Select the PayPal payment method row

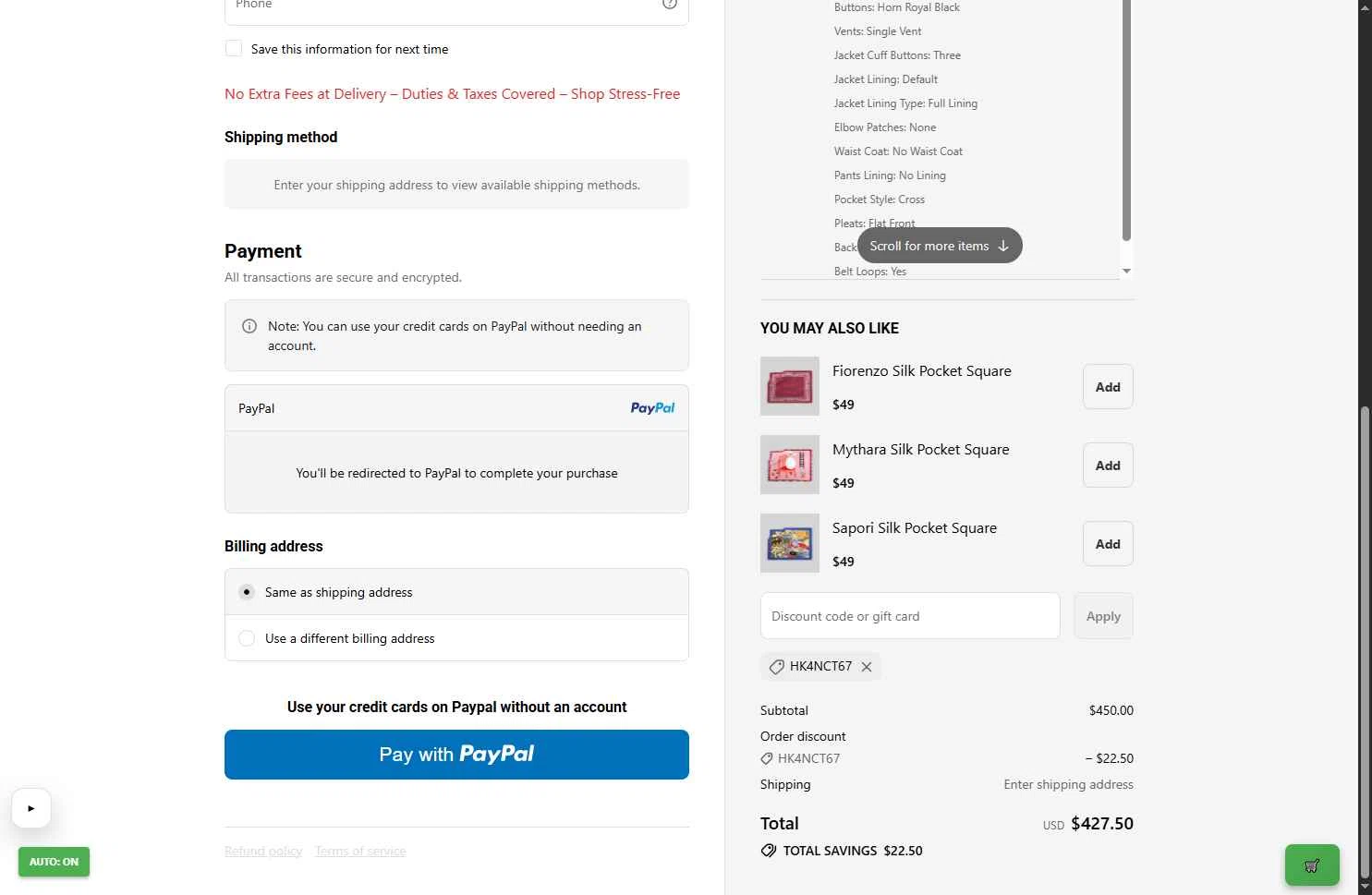tap(456, 408)
